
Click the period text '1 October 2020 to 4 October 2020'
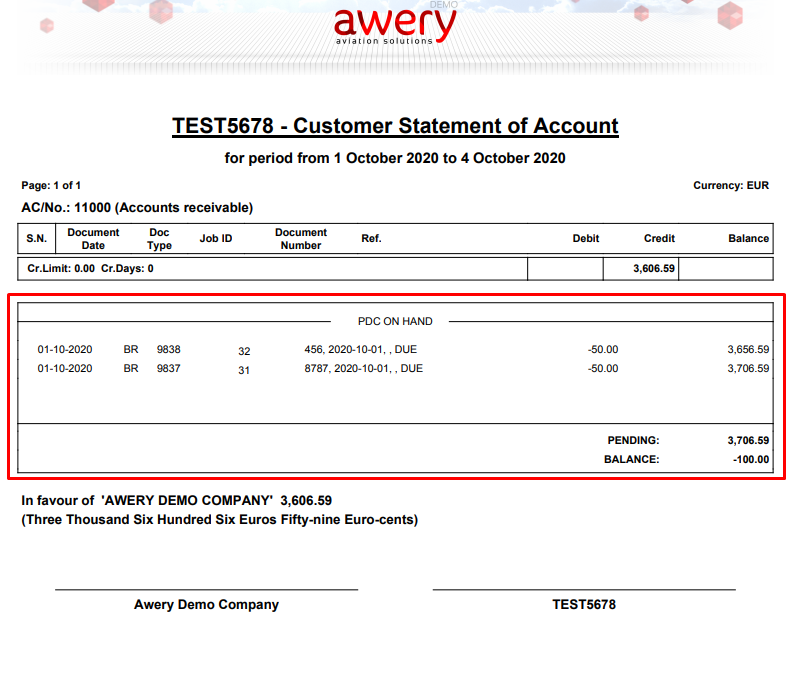[x=449, y=158]
